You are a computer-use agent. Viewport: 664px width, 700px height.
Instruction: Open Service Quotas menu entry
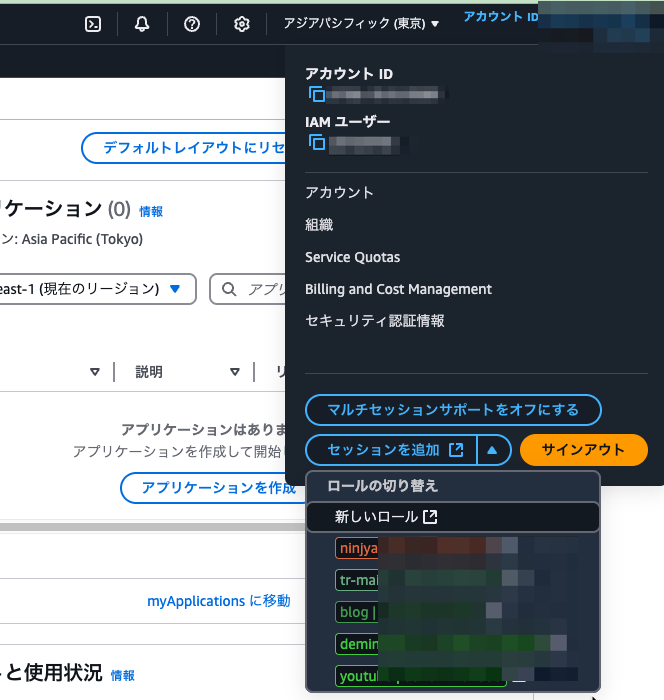tap(352, 257)
